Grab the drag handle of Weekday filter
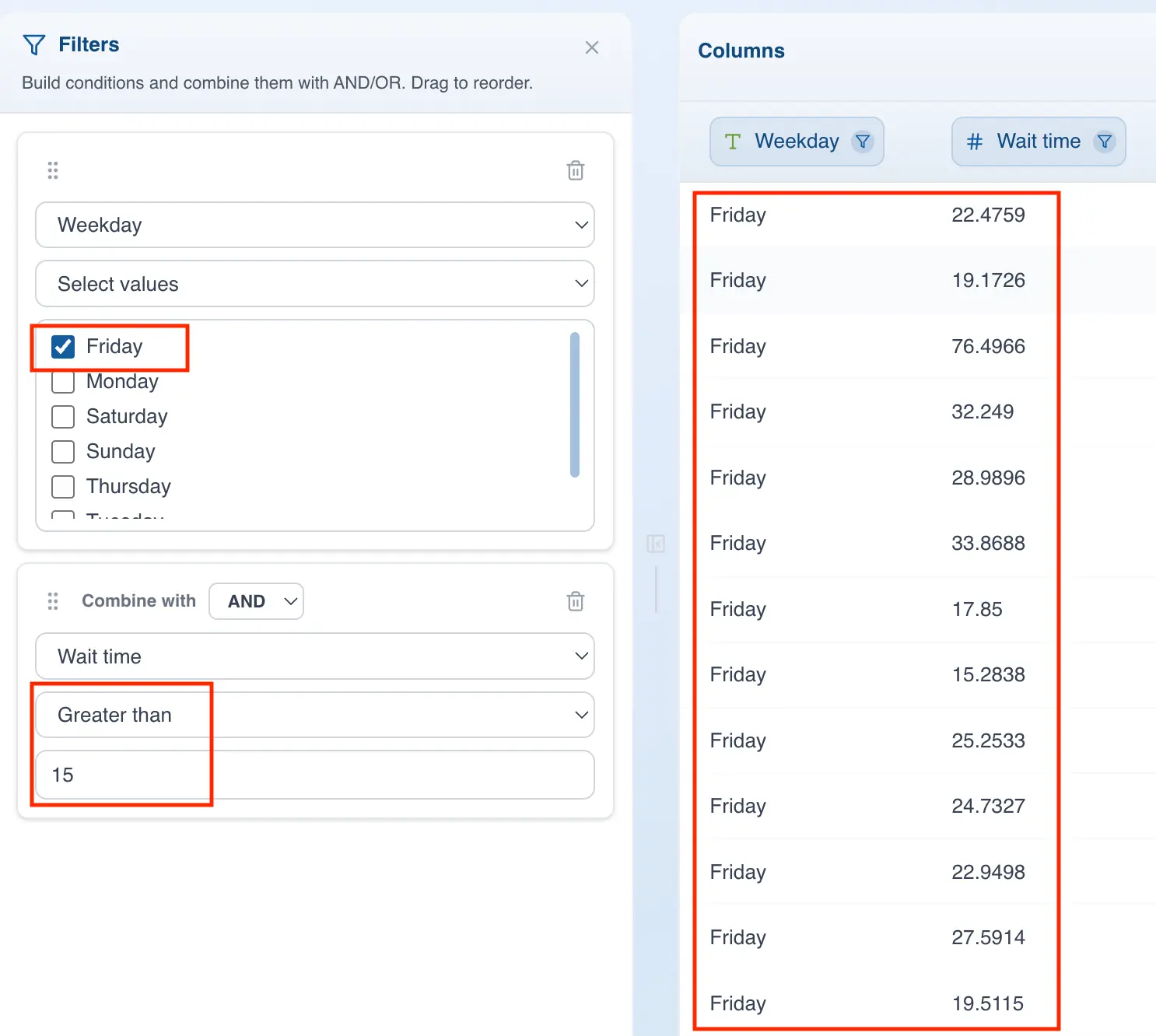 (x=53, y=170)
